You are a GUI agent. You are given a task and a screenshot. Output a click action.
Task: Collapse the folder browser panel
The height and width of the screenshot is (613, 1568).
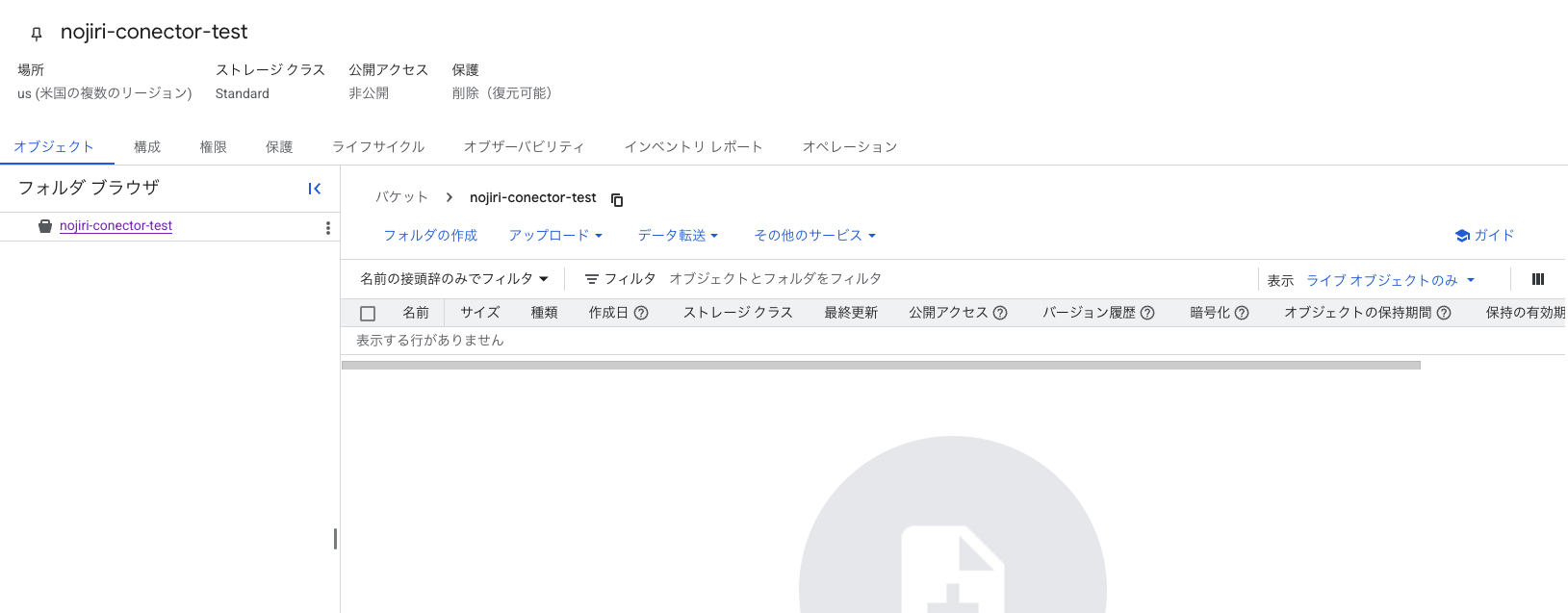click(314, 189)
